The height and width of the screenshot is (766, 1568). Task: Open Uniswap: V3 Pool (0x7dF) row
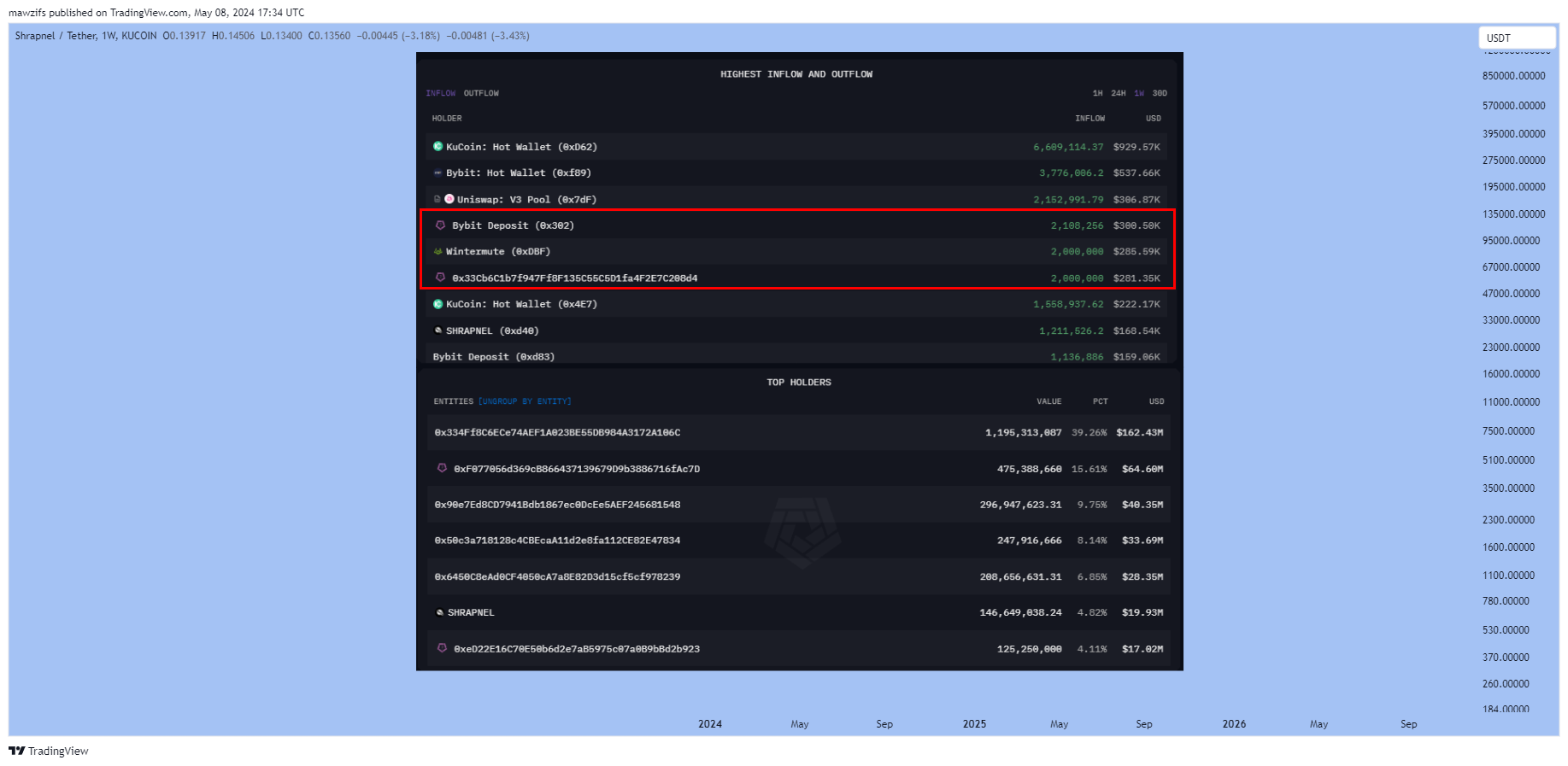coord(796,199)
